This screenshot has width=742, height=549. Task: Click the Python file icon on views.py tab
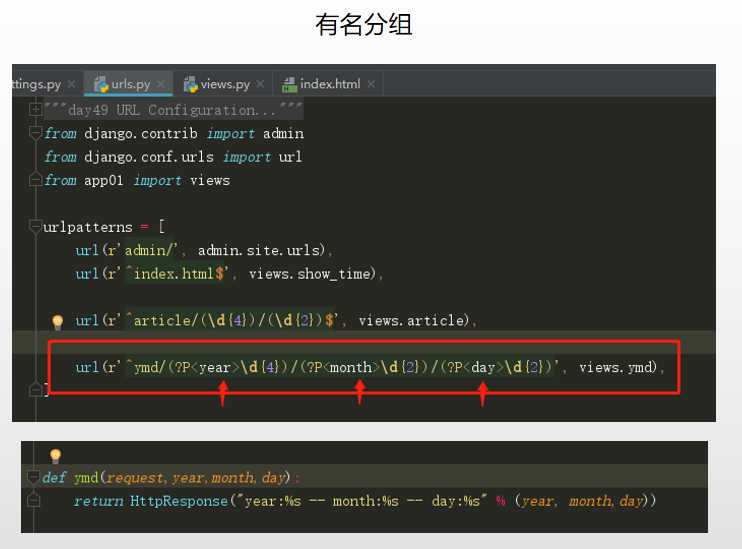pos(190,84)
